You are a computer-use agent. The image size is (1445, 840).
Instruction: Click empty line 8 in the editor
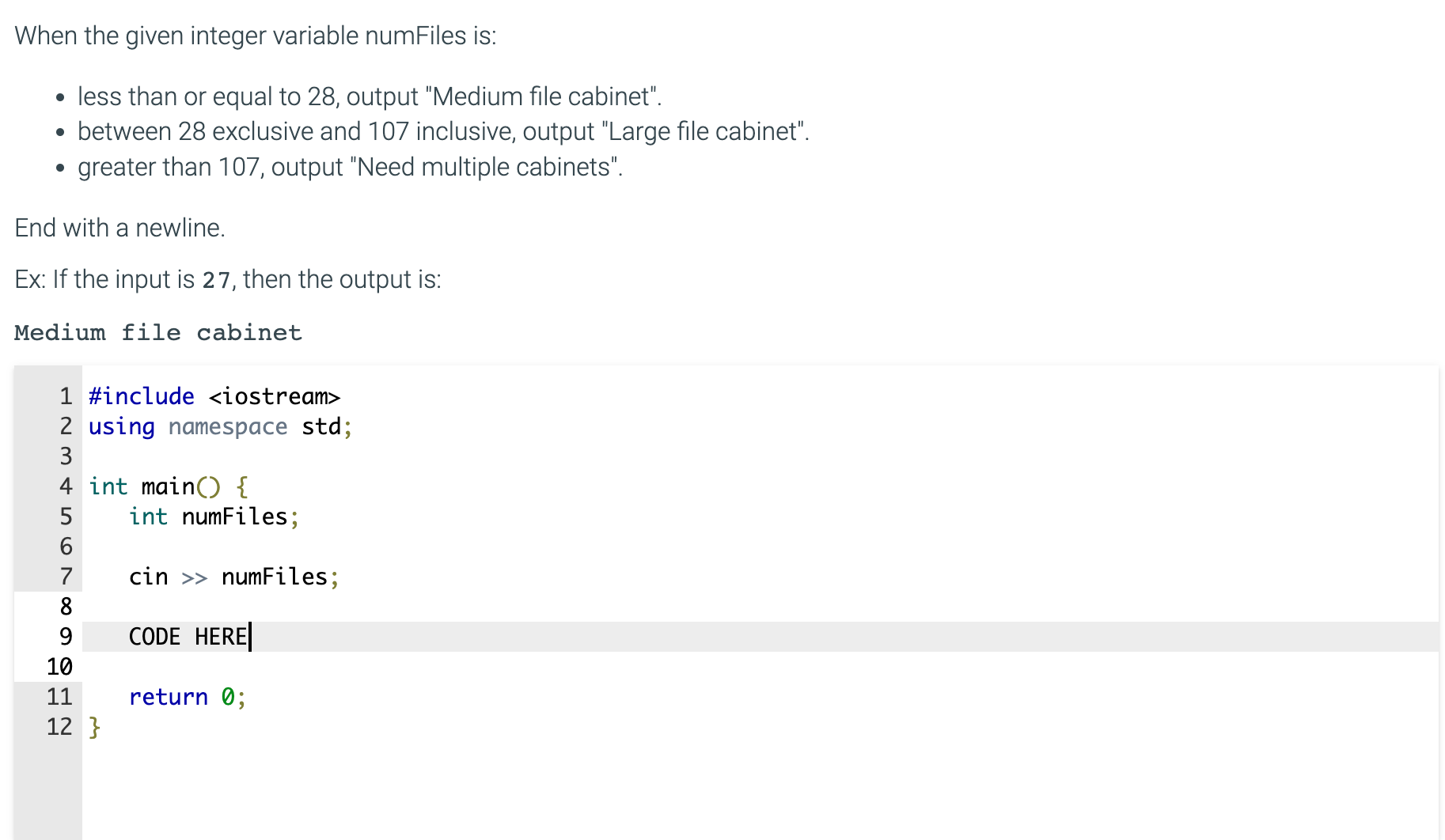(760, 607)
